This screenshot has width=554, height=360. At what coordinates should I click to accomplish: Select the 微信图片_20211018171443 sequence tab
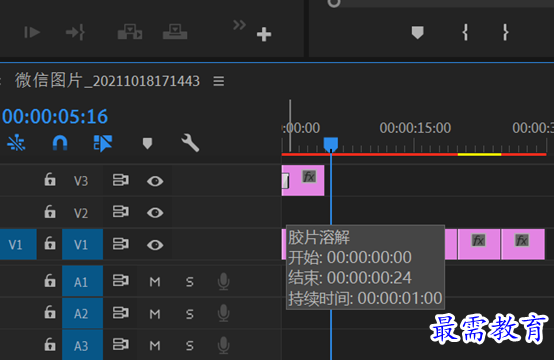[107, 81]
